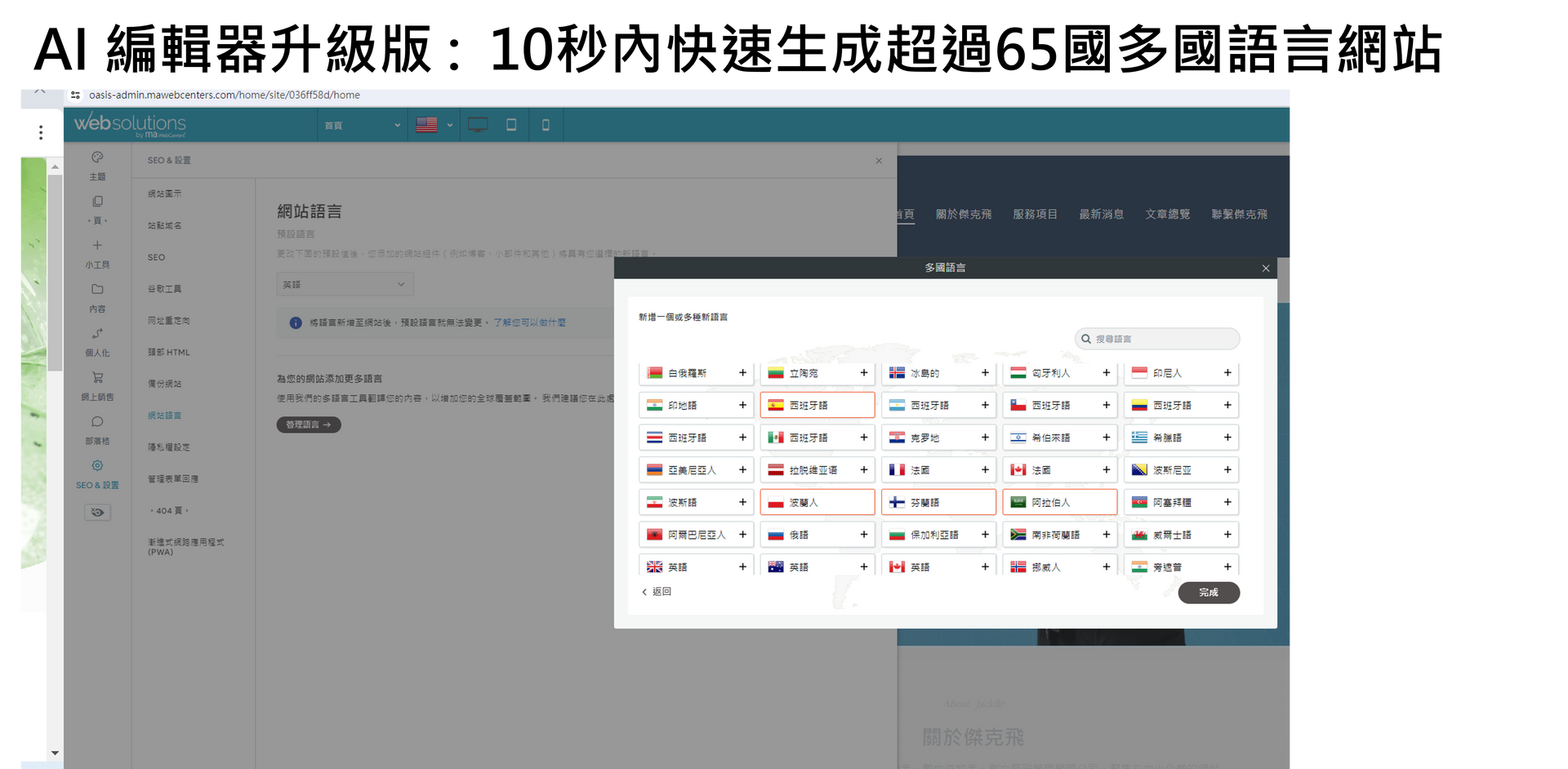Open the 頁 pages icon in sidebar

click(x=97, y=201)
